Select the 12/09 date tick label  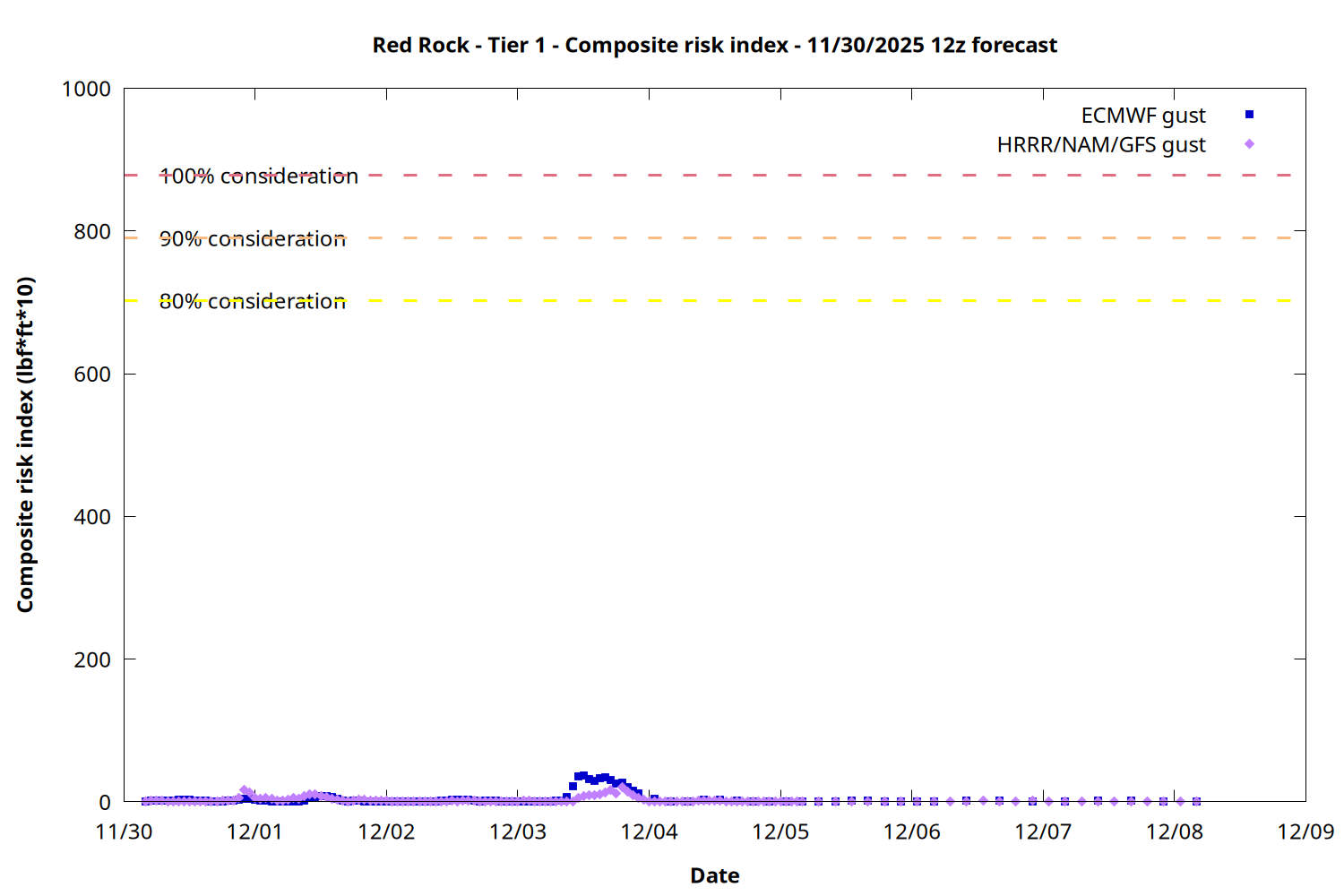[1305, 832]
